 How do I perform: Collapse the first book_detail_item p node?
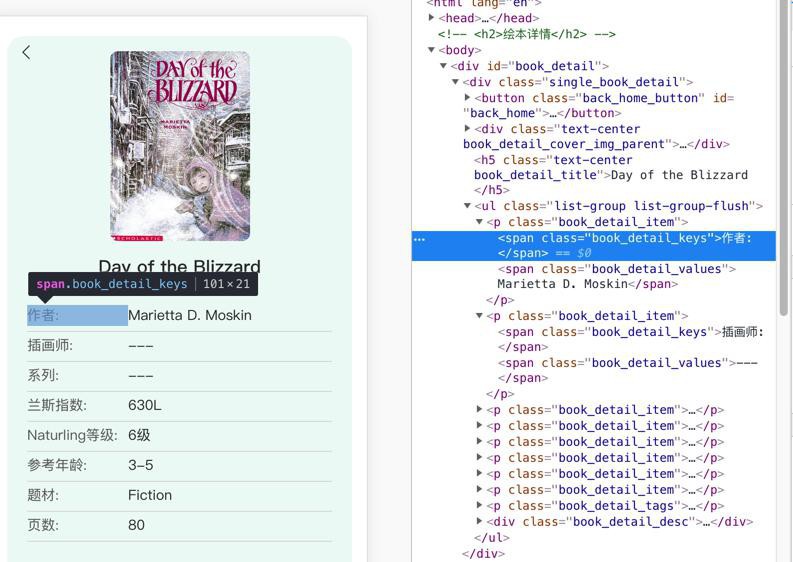click(x=479, y=222)
